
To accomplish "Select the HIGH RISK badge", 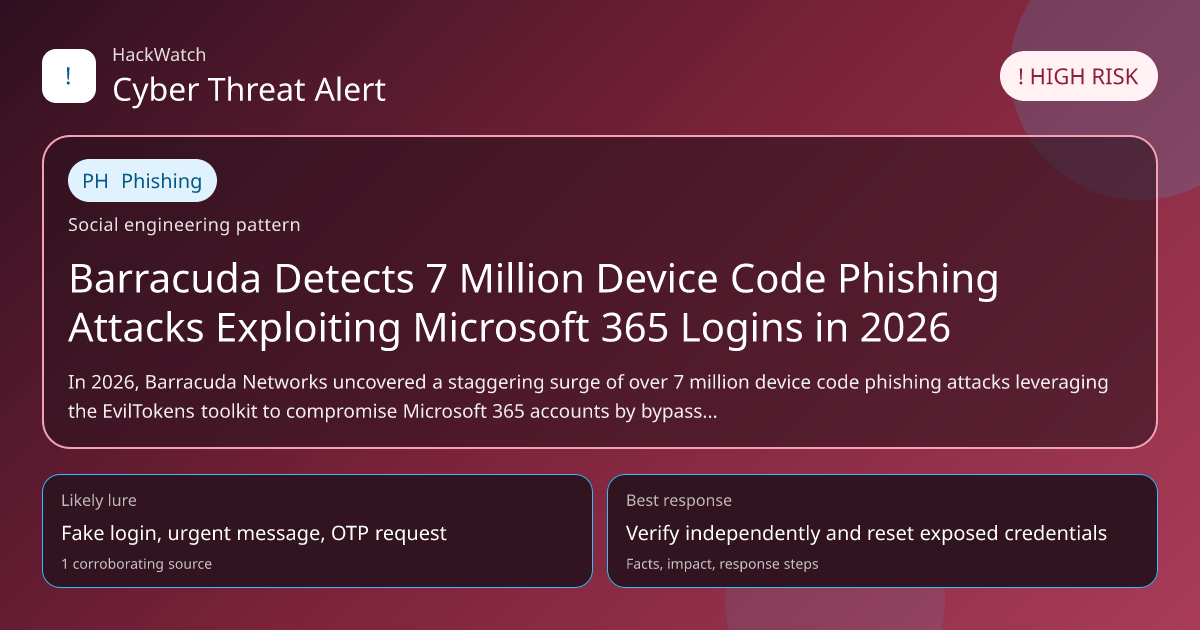I will pos(1078,77).
